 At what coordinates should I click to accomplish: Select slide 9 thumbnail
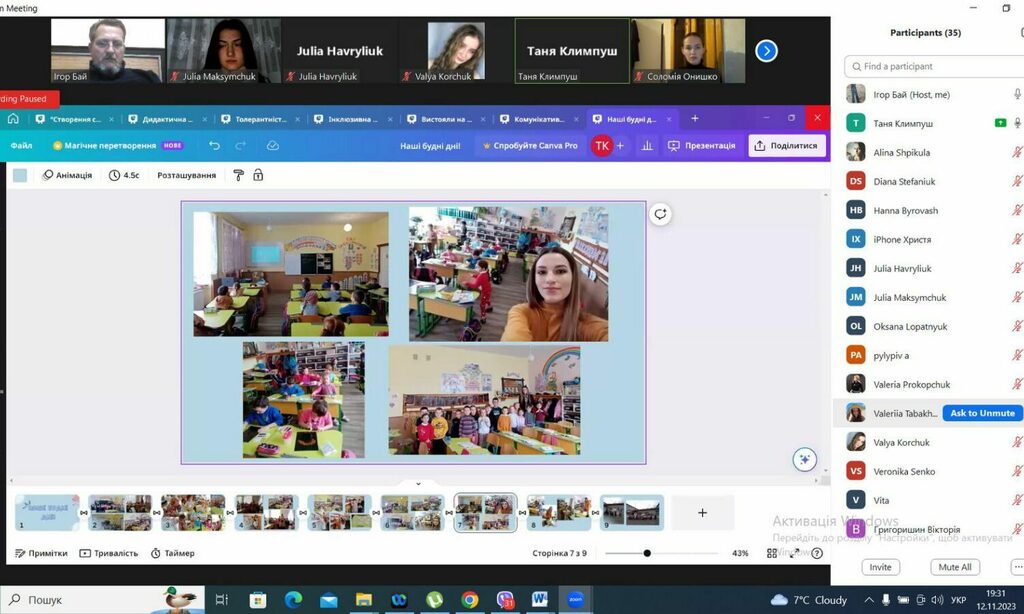pyautogui.click(x=631, y=512)
